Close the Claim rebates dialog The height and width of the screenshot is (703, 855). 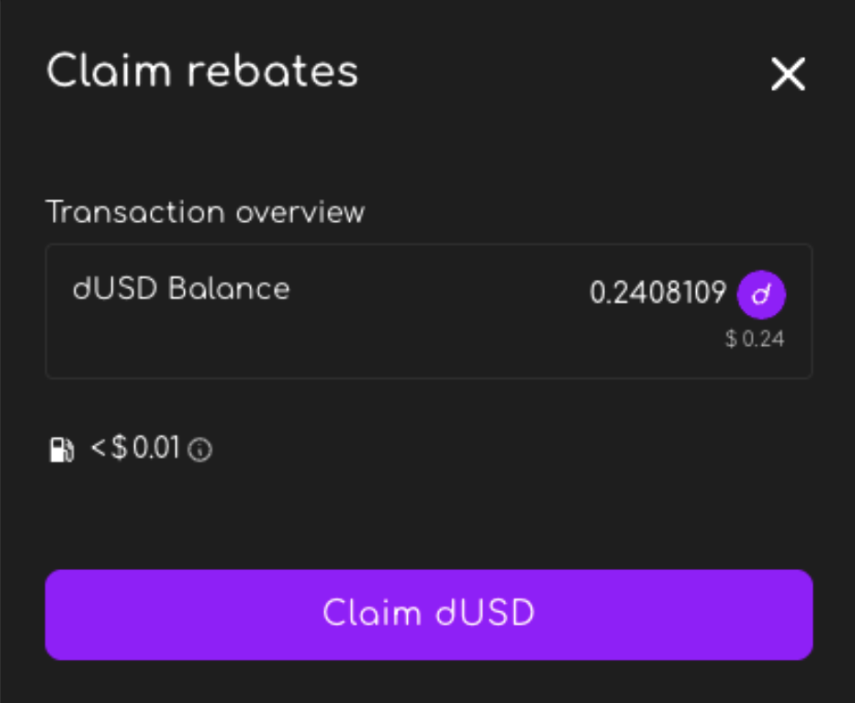(x=788, y=74)
